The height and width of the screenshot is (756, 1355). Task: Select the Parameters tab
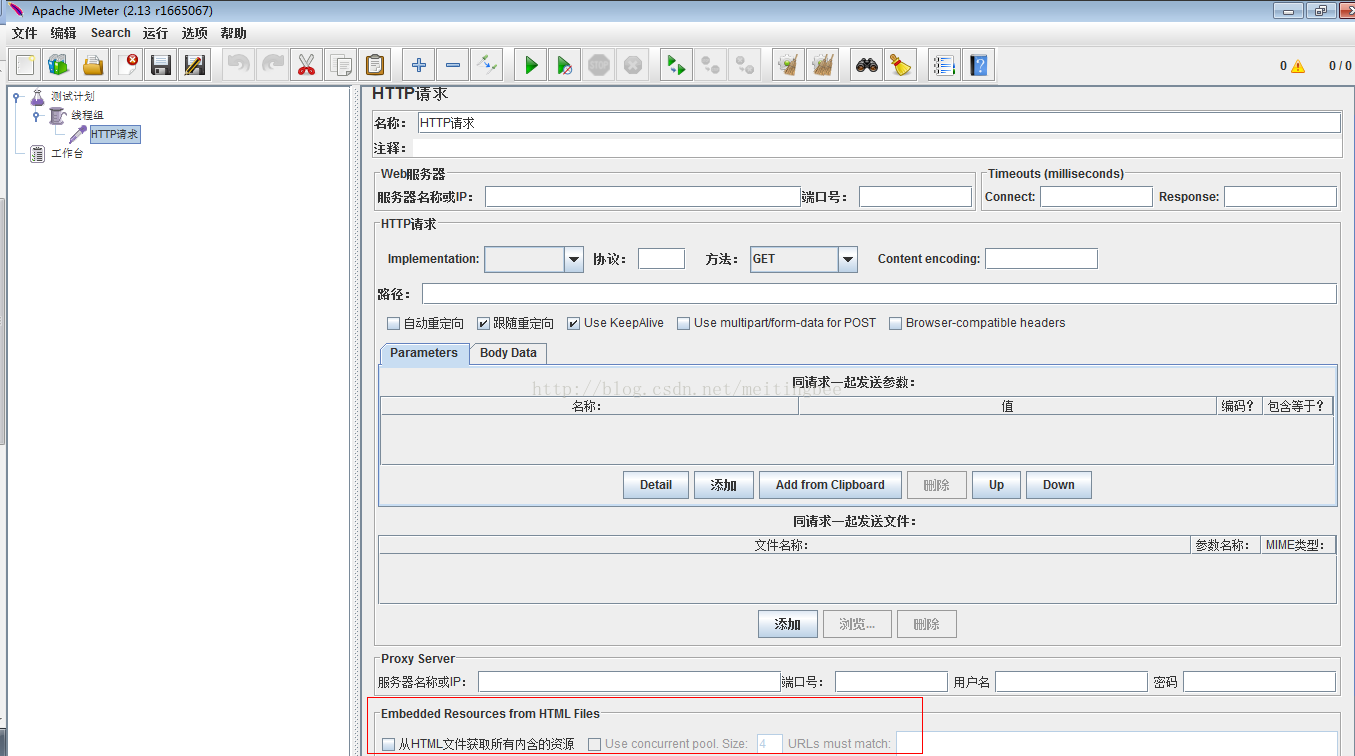click(424, 353)
